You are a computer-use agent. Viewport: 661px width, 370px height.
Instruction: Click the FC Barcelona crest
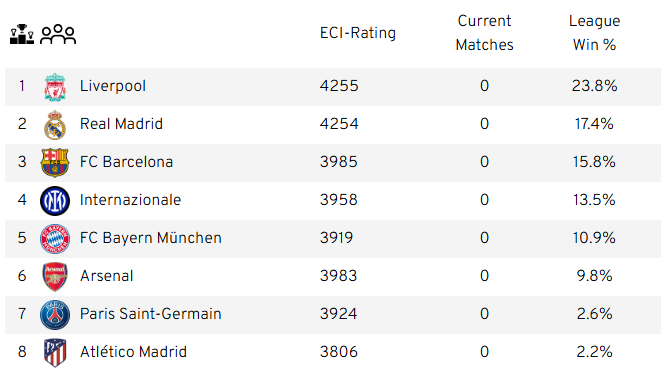pos(55,162)
